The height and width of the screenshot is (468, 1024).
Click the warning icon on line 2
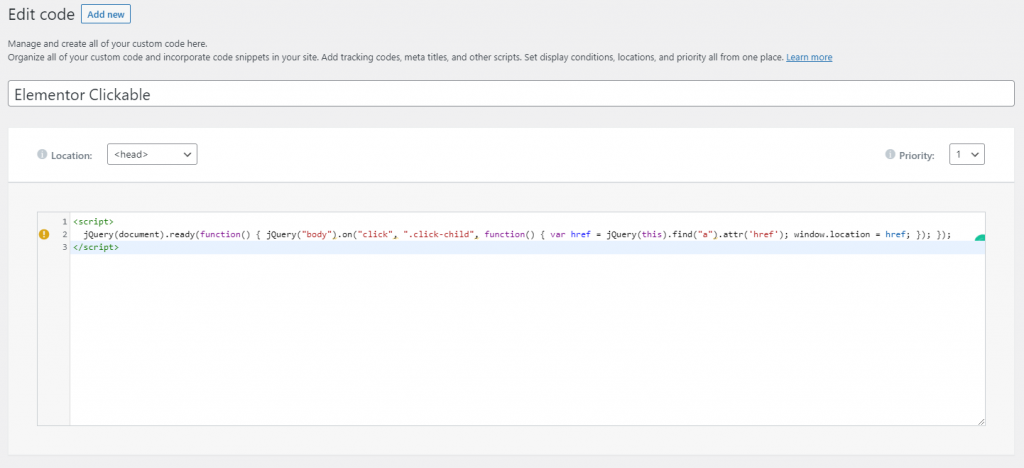(44, 234)
